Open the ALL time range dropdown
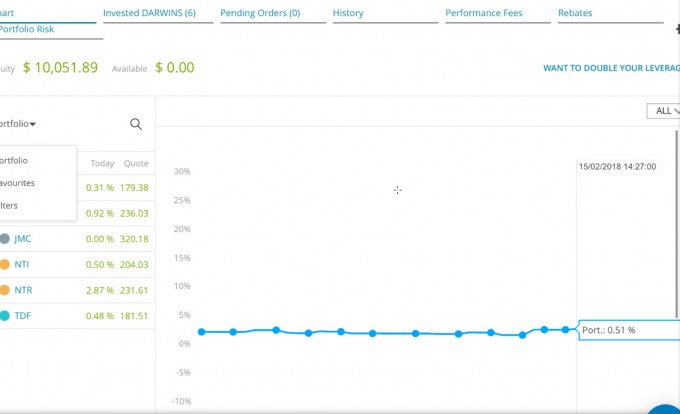This screenshot has width=680, height=414. pos(663,111)
